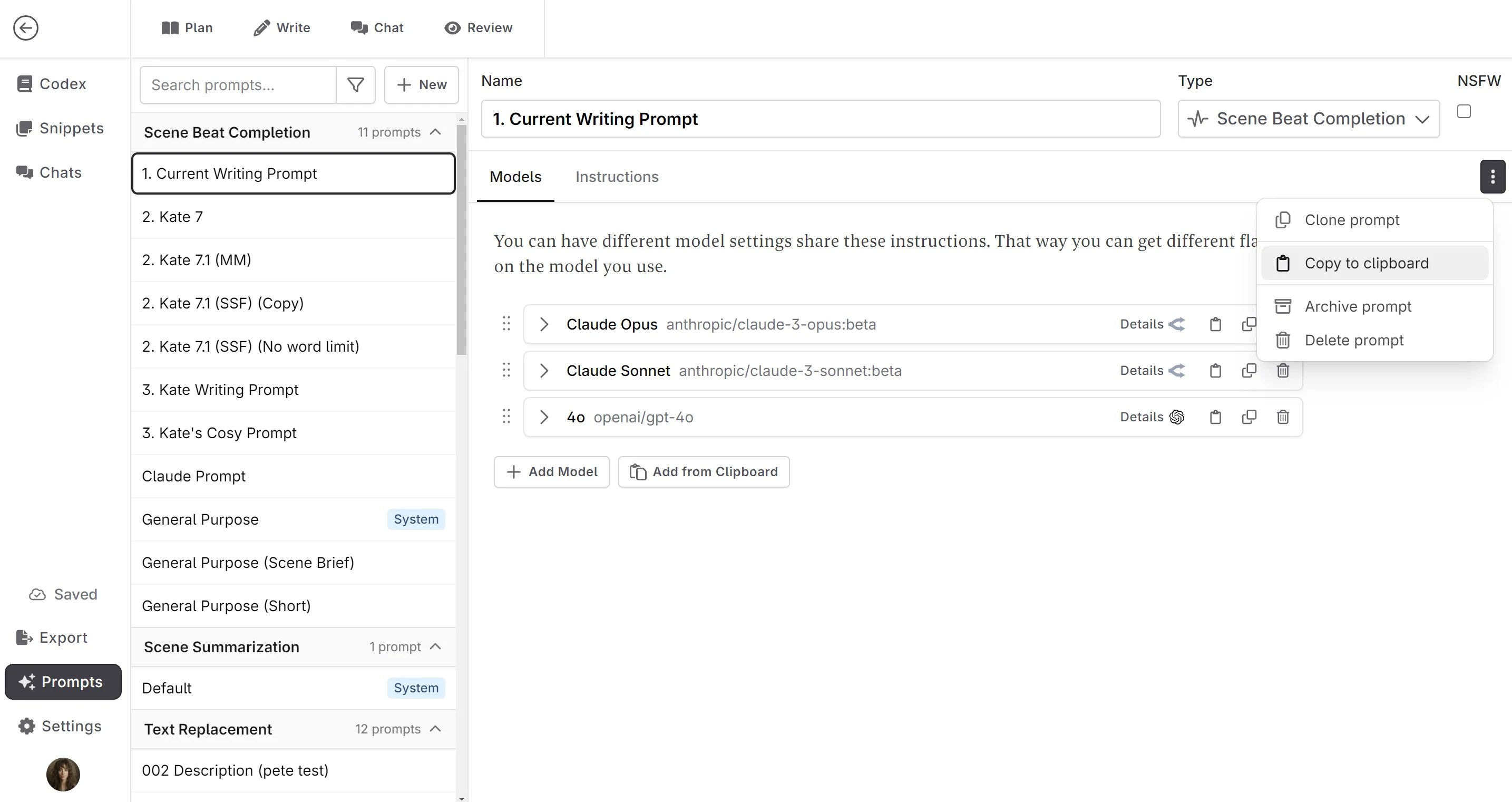The image size is (1512, 802).
Task: Open the Scene Beat Completion type dropdown
Action: 1308,119
